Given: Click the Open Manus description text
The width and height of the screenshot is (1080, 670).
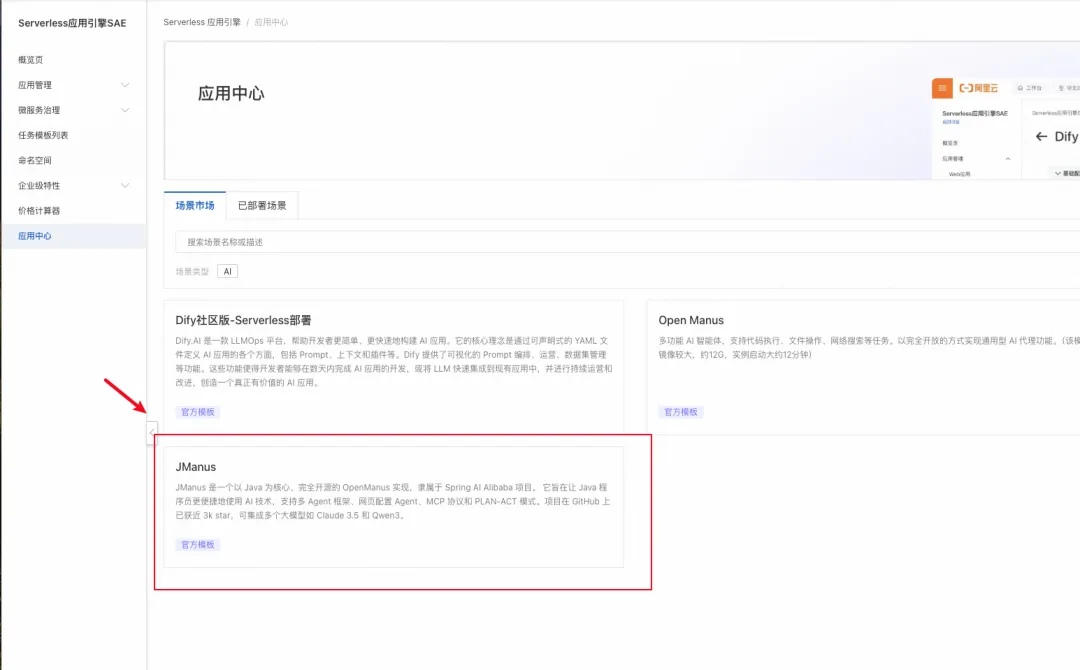Looking at the screenshot, I should [869, 348].
